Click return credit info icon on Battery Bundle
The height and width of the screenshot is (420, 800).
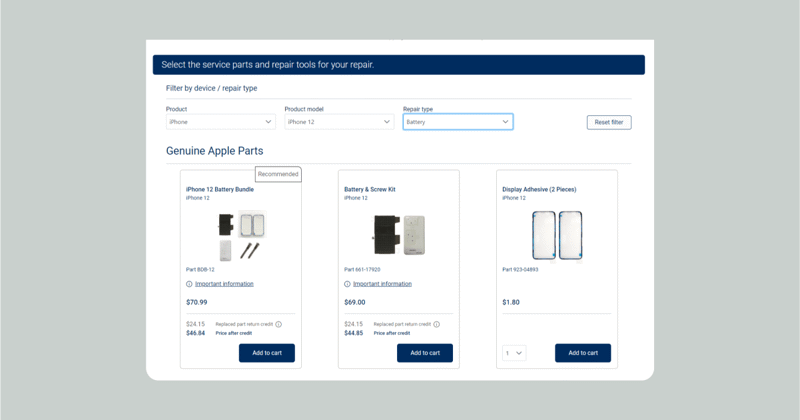coord(279,324)
